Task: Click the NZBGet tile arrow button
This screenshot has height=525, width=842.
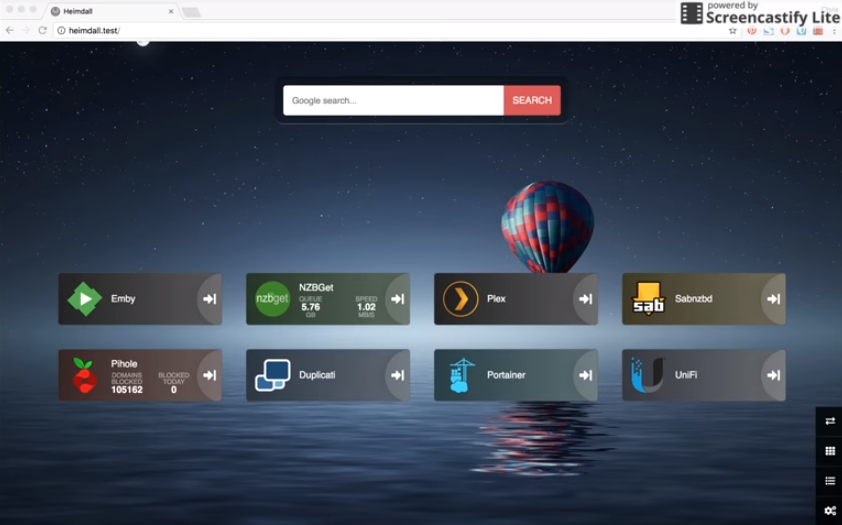Action: coord(397,299)
